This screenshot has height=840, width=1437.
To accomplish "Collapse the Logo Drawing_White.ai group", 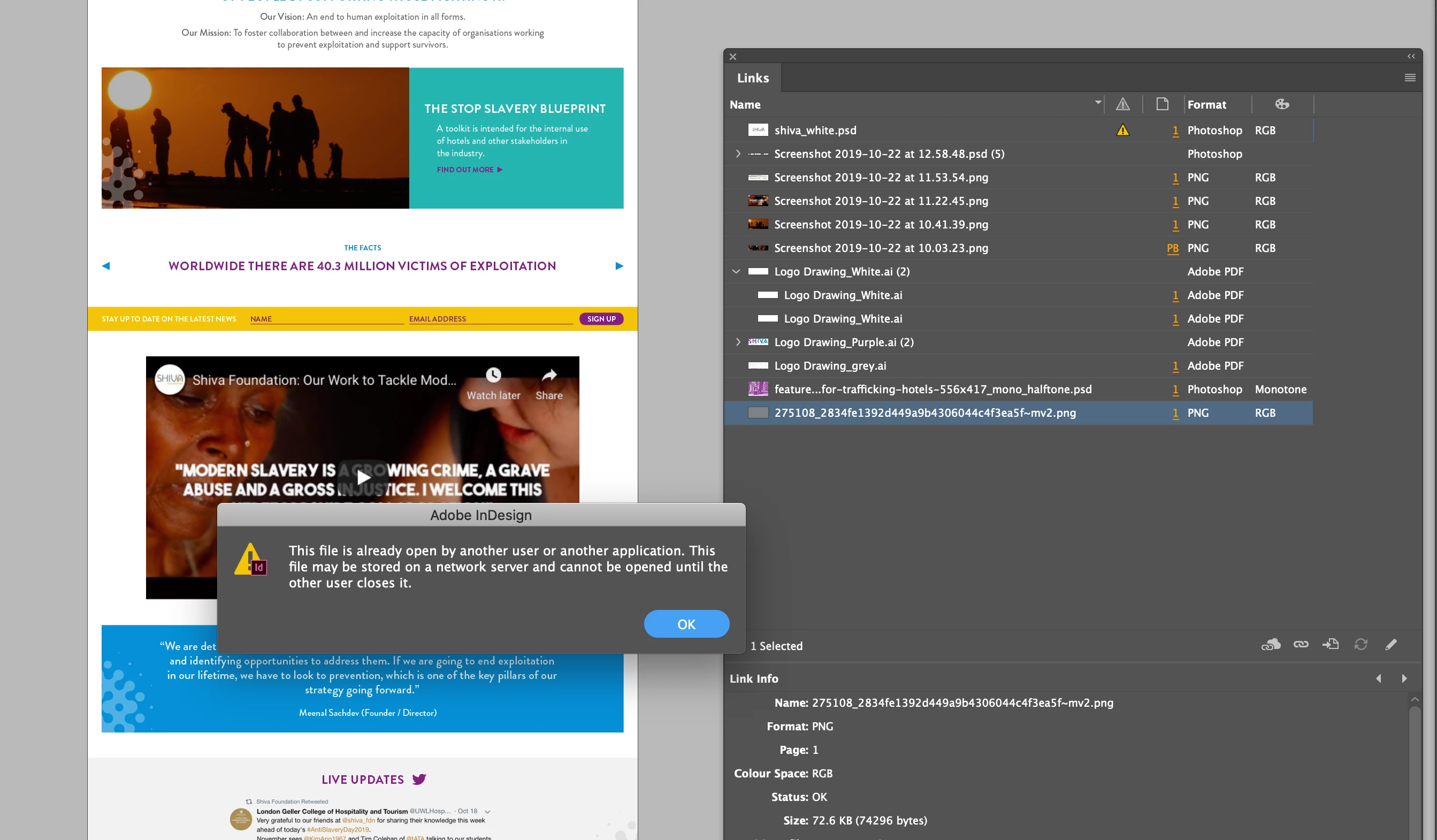I will [736, 271].
